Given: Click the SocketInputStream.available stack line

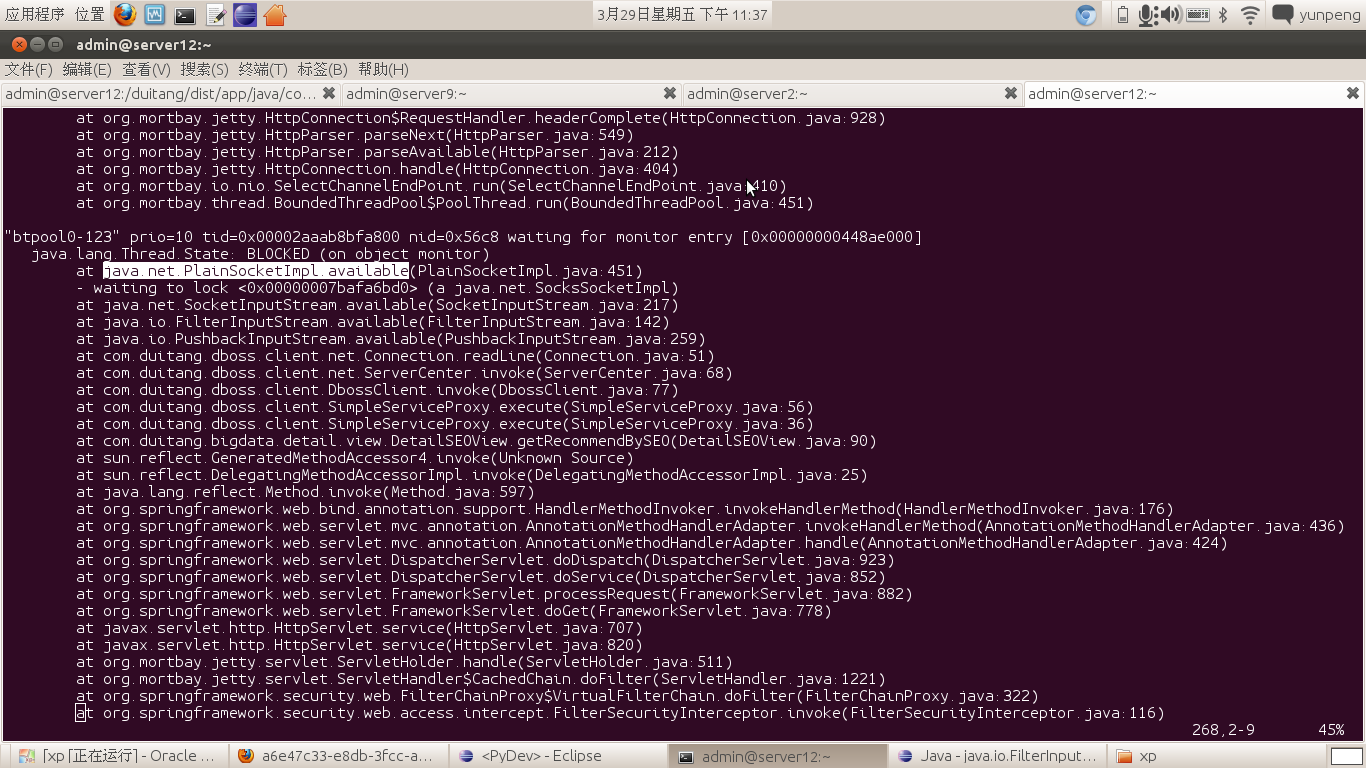Looking at the screenshot, I should pos(377,305).
